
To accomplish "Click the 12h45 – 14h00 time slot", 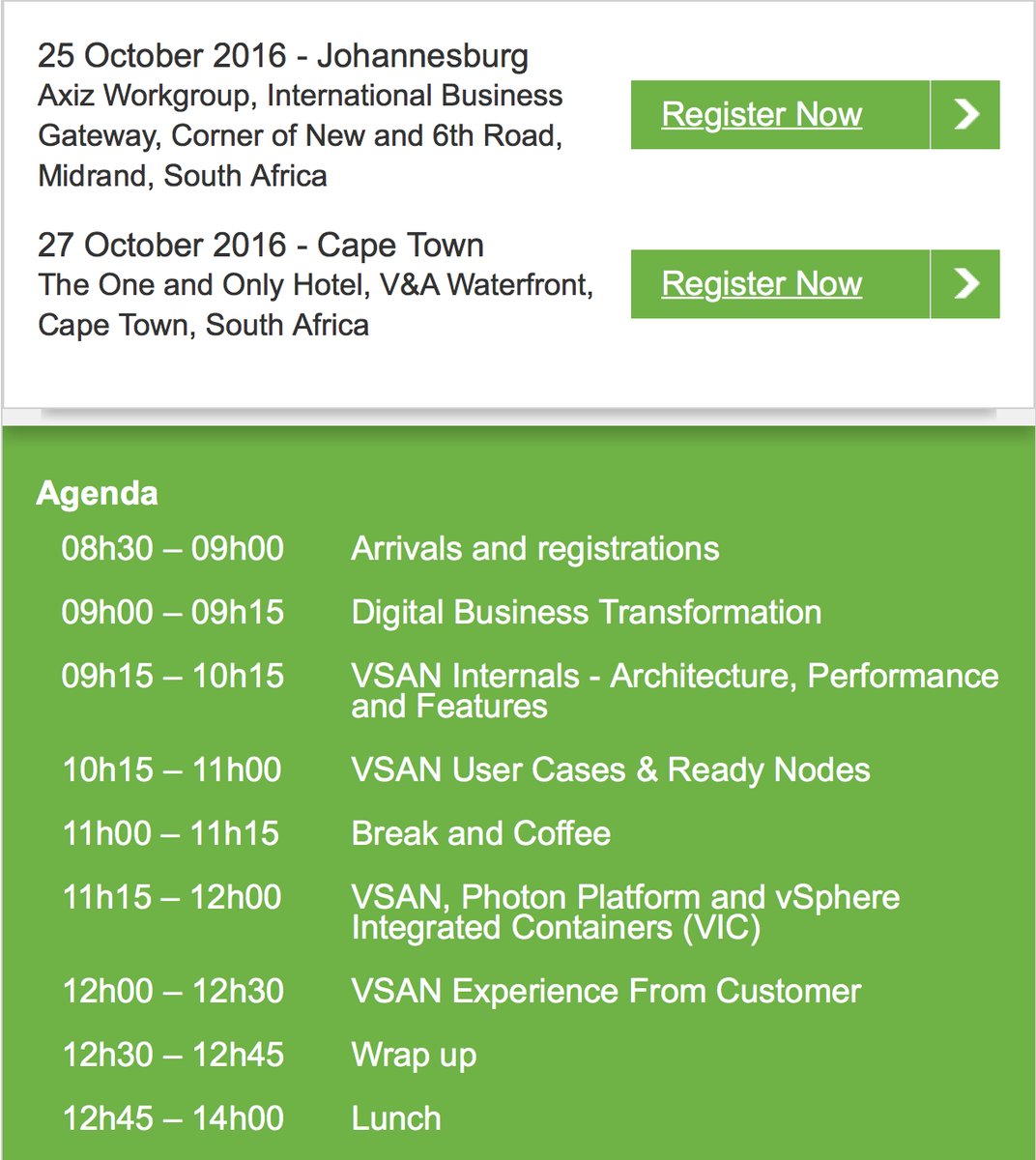I will tap(173, 1118).
